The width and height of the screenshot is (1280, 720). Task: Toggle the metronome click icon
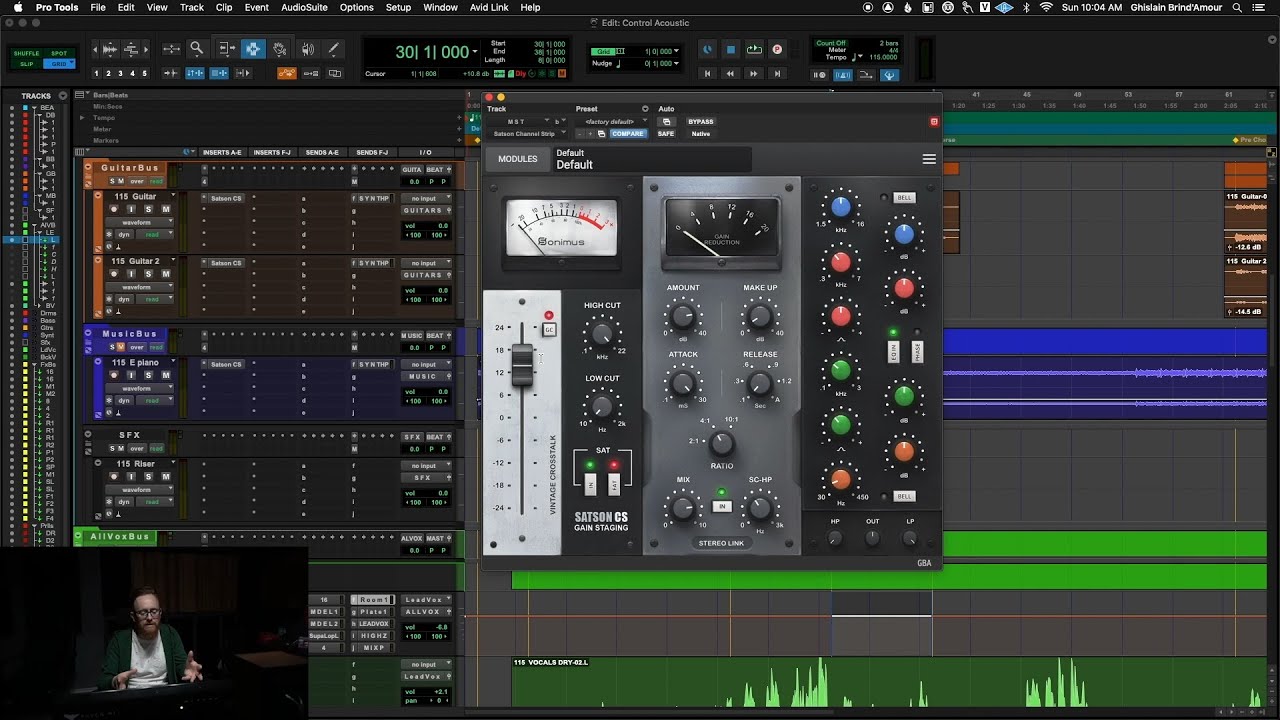[842, 74]
